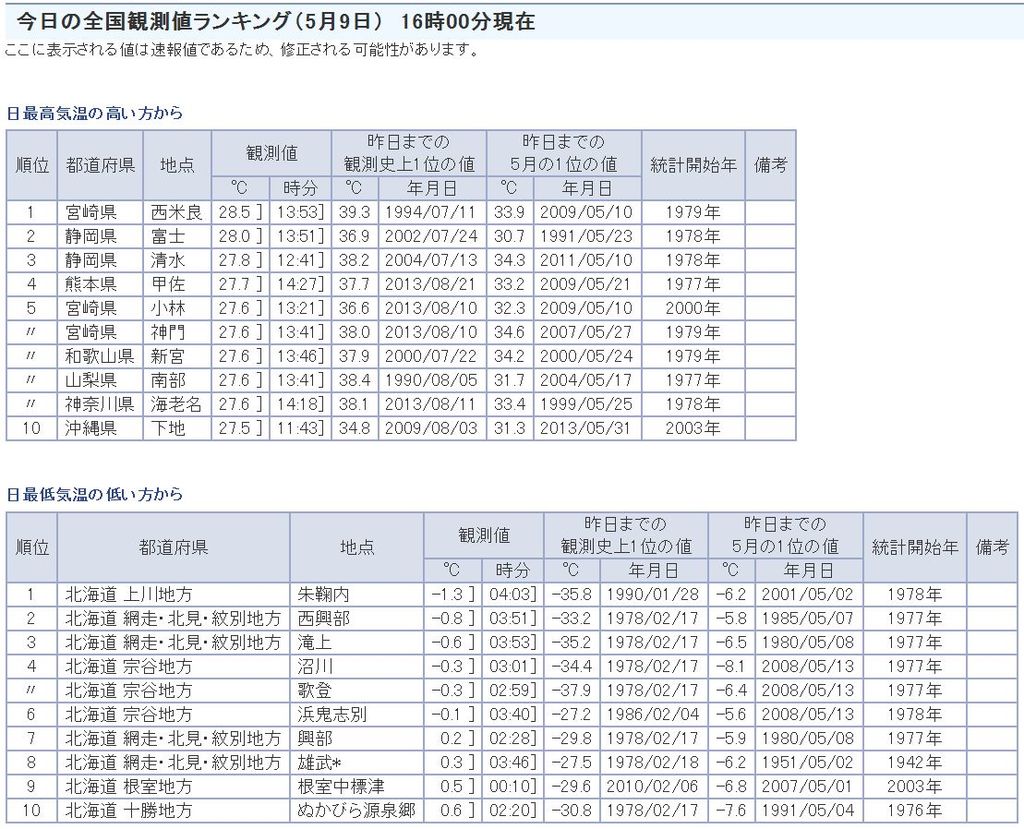Select 富士 in the Shizuoka row
The height and width of the screenshot is (829, 1024).
[x=168, y=236]
